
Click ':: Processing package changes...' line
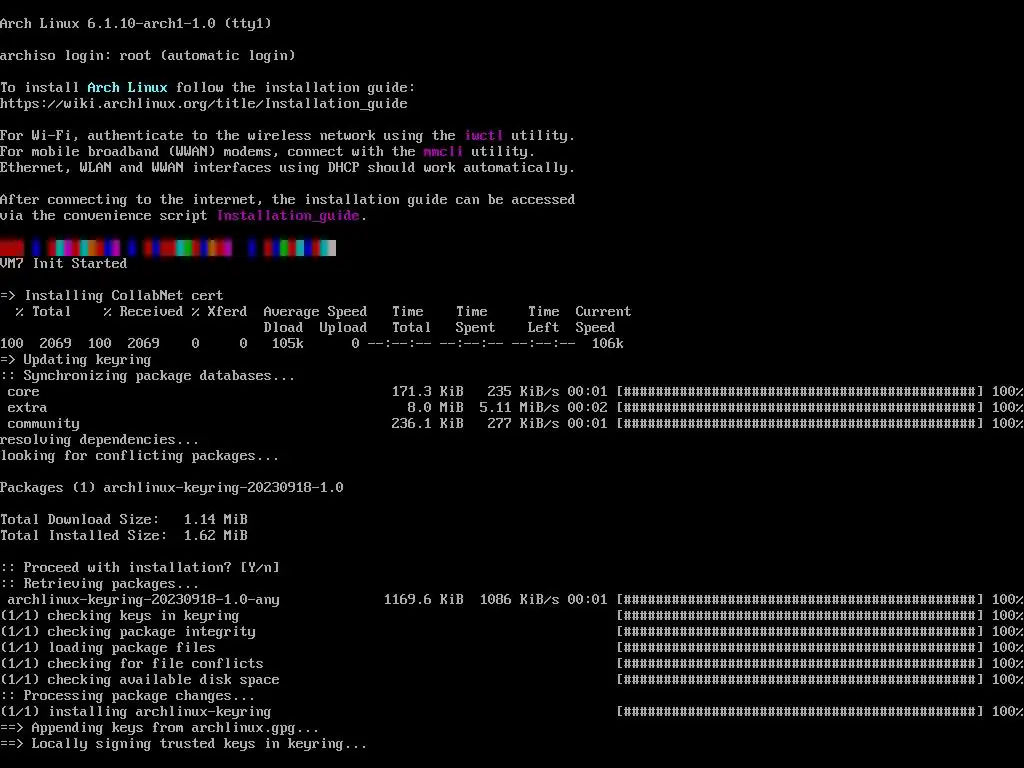tap(128, 696)
